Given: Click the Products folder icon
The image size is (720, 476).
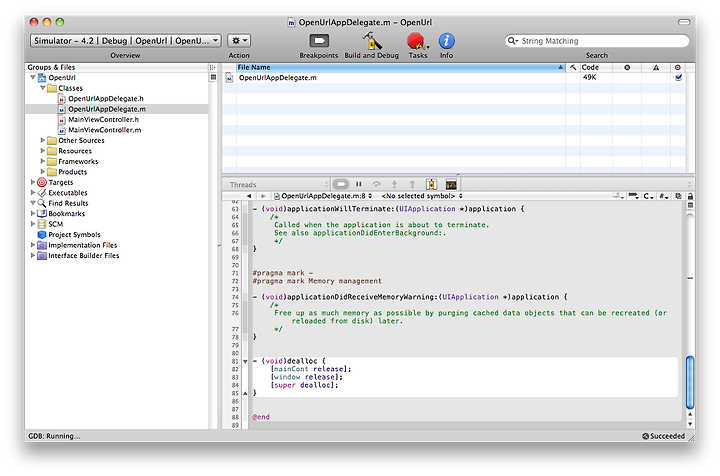Looking at the screenshot, I should coord(52,172).
